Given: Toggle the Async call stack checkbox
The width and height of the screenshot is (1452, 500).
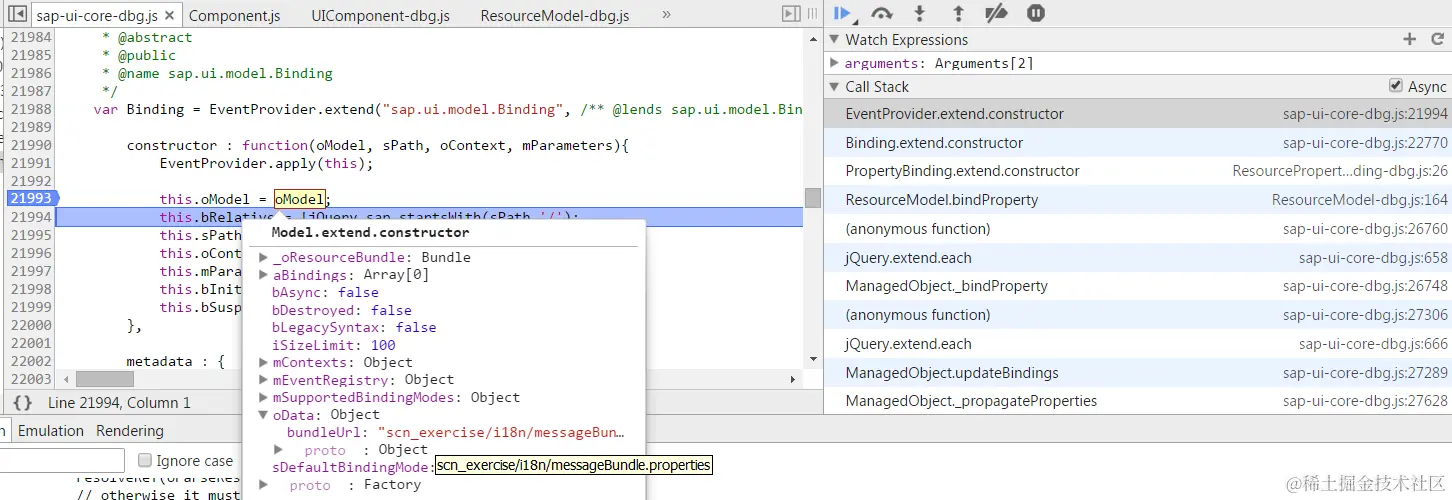Looking at the screenshot, I should pyautogui.click(x=1396, y=86).
